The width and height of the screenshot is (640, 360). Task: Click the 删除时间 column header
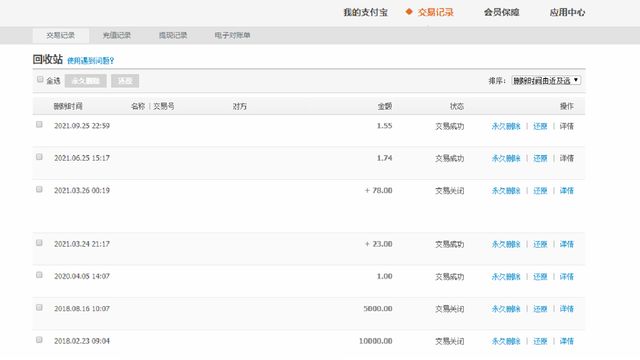[x=68, y=107]
